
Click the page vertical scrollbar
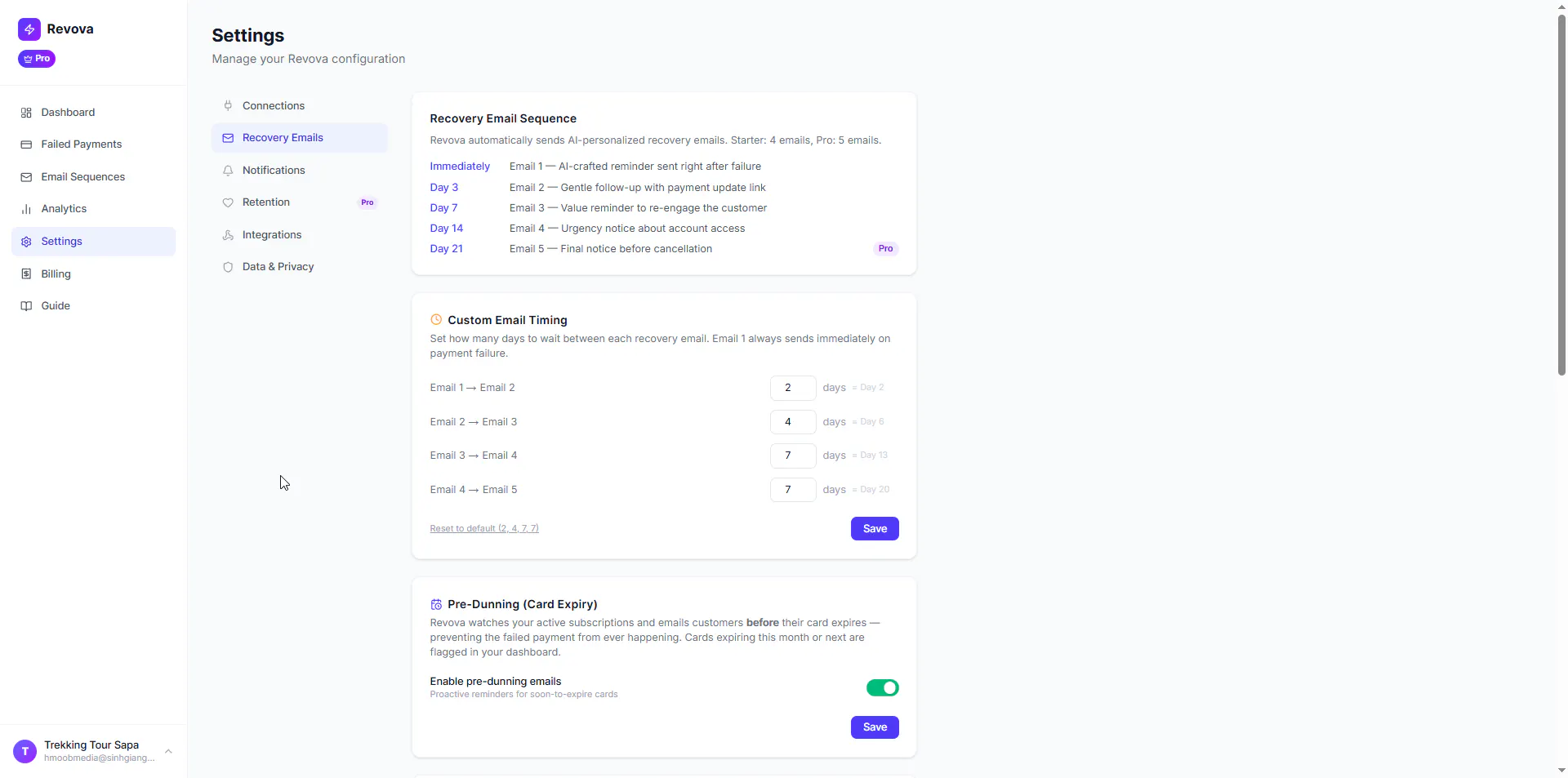click(1561, 196)
